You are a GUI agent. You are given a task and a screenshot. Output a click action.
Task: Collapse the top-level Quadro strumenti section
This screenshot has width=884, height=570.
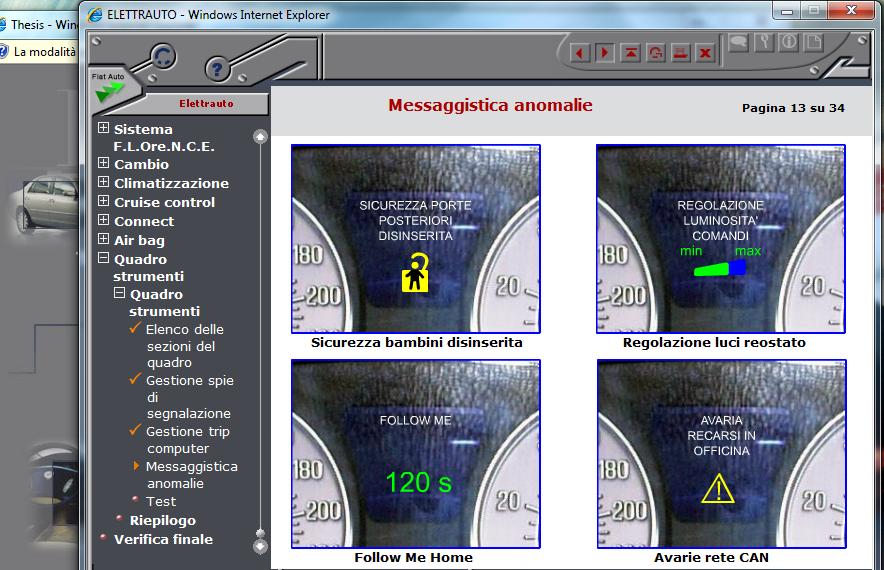click(103, 258)
